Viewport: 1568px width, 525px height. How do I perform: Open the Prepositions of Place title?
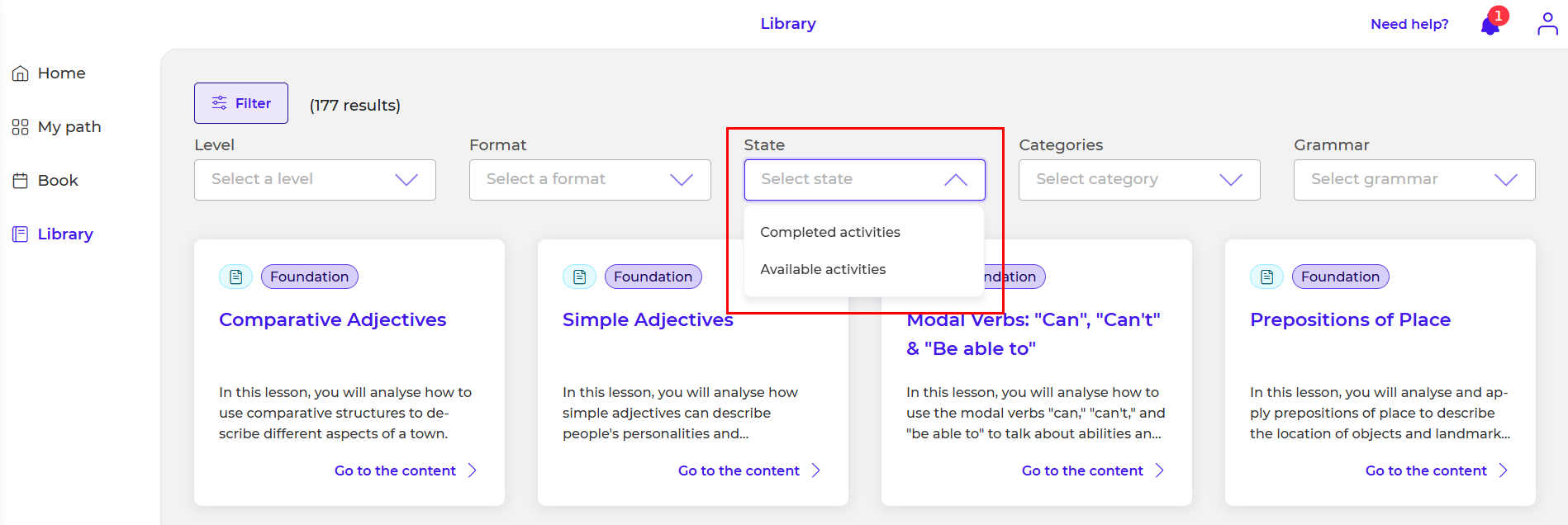point(1350,320)
